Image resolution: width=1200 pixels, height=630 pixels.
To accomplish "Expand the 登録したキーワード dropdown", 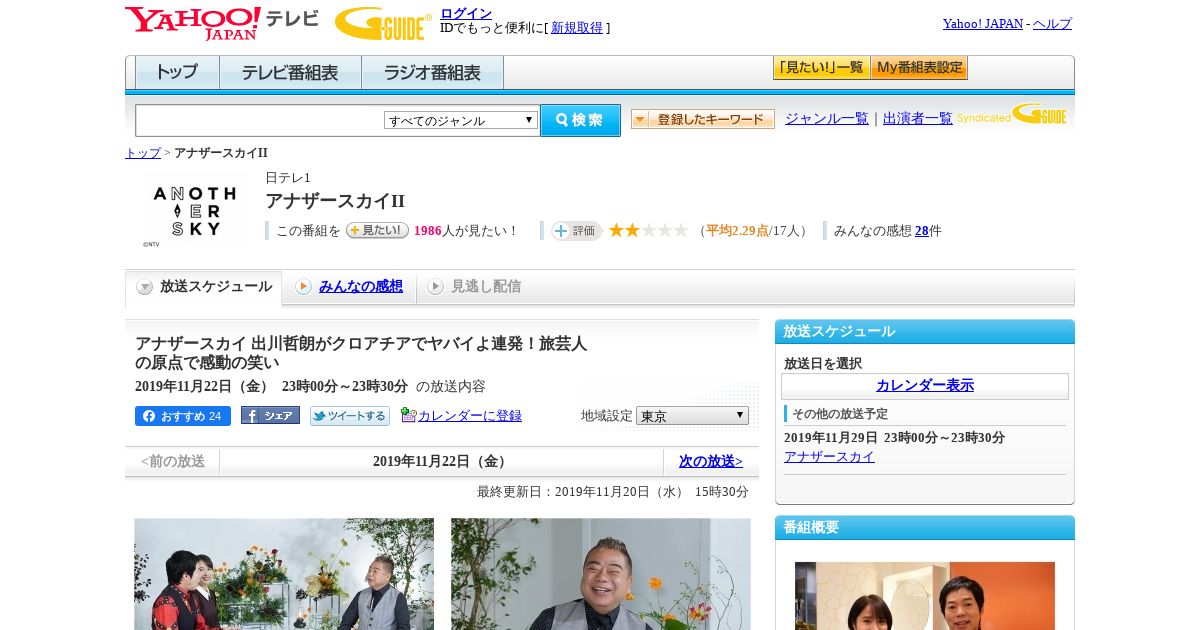I will click(x=703, y=119).
